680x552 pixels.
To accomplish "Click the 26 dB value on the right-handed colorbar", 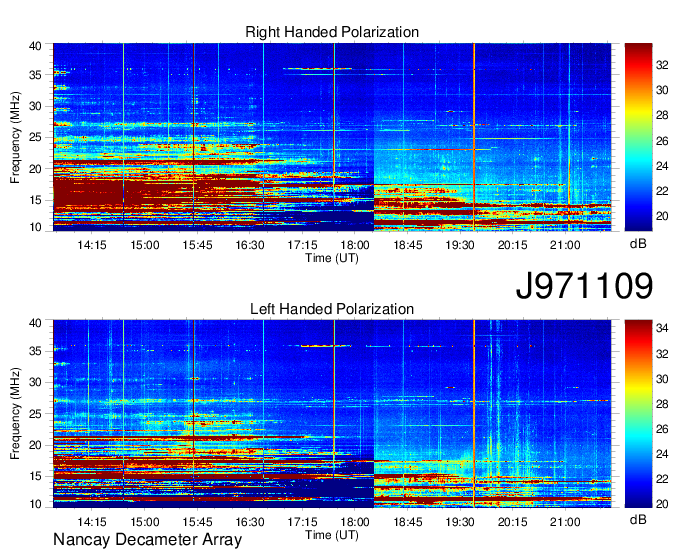I will (662, 140).
